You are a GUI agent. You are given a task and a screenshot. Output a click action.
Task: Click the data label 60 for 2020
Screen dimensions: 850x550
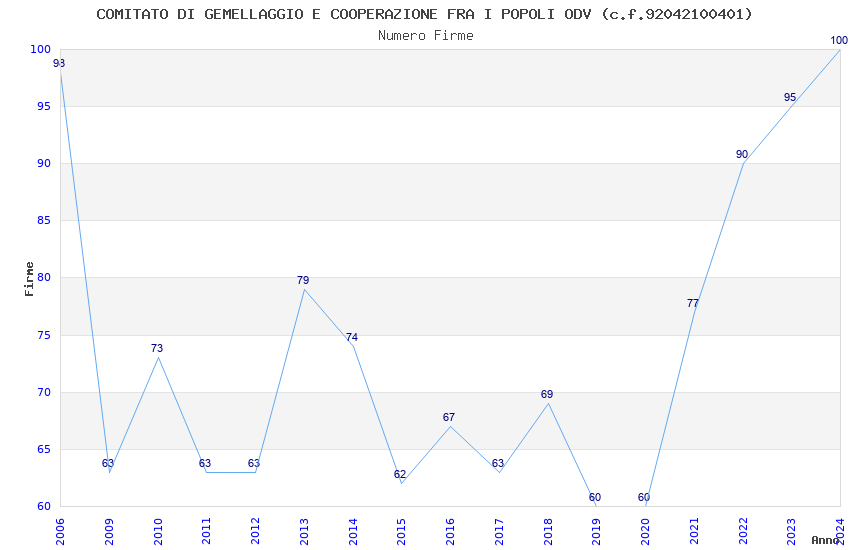[643, 497]
